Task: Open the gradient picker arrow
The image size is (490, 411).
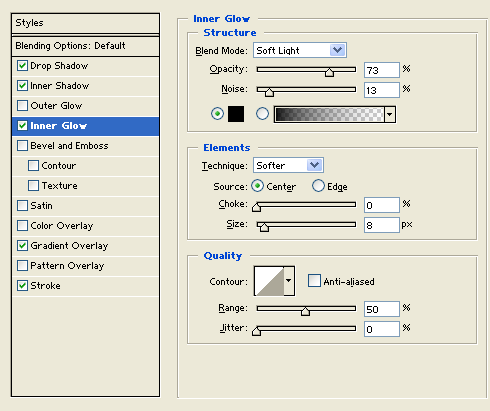Action: point(390,114)
